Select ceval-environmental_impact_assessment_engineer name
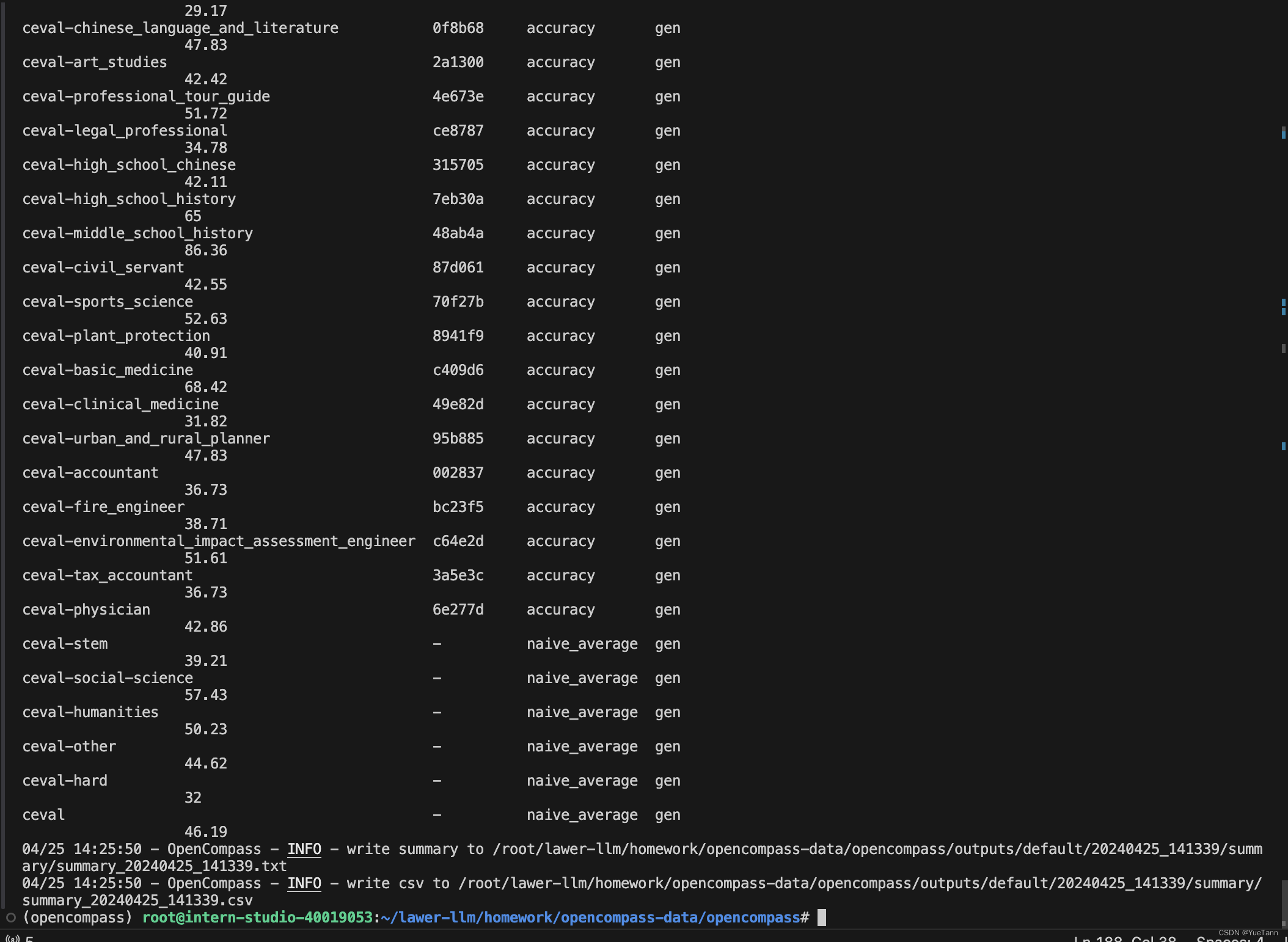The image size is (1288, 942). [x=219, y=541]
